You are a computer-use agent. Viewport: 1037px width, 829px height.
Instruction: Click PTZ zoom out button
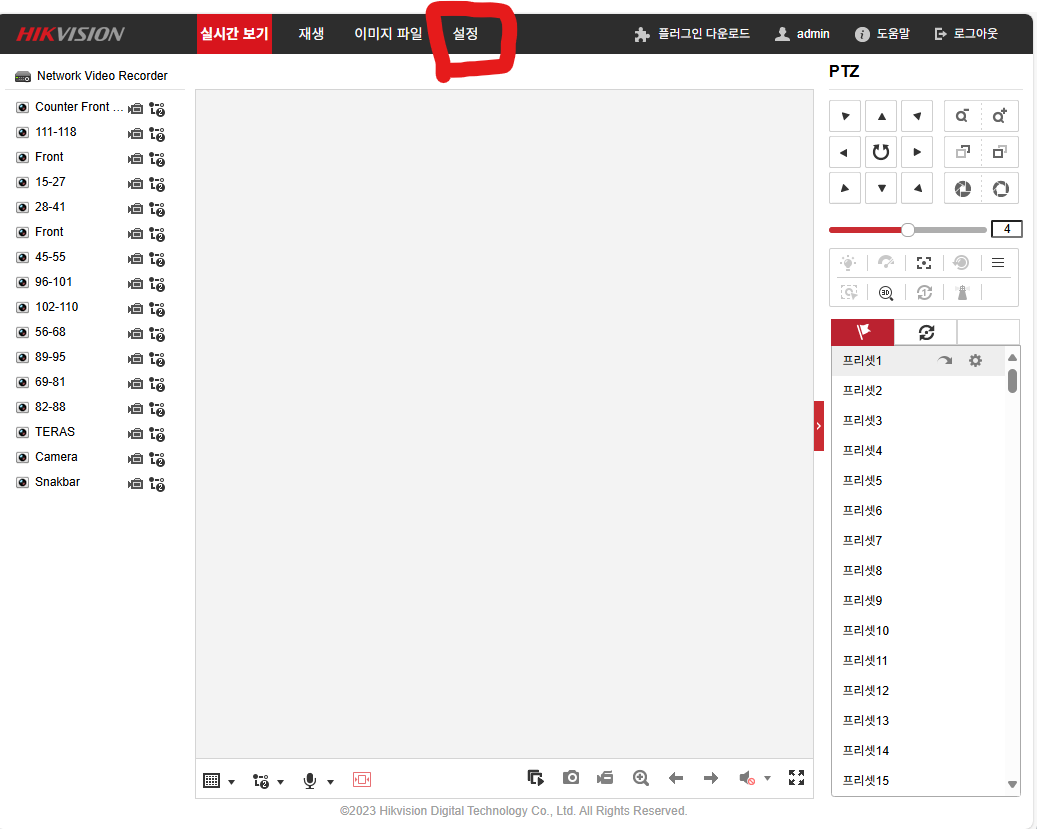962,116
